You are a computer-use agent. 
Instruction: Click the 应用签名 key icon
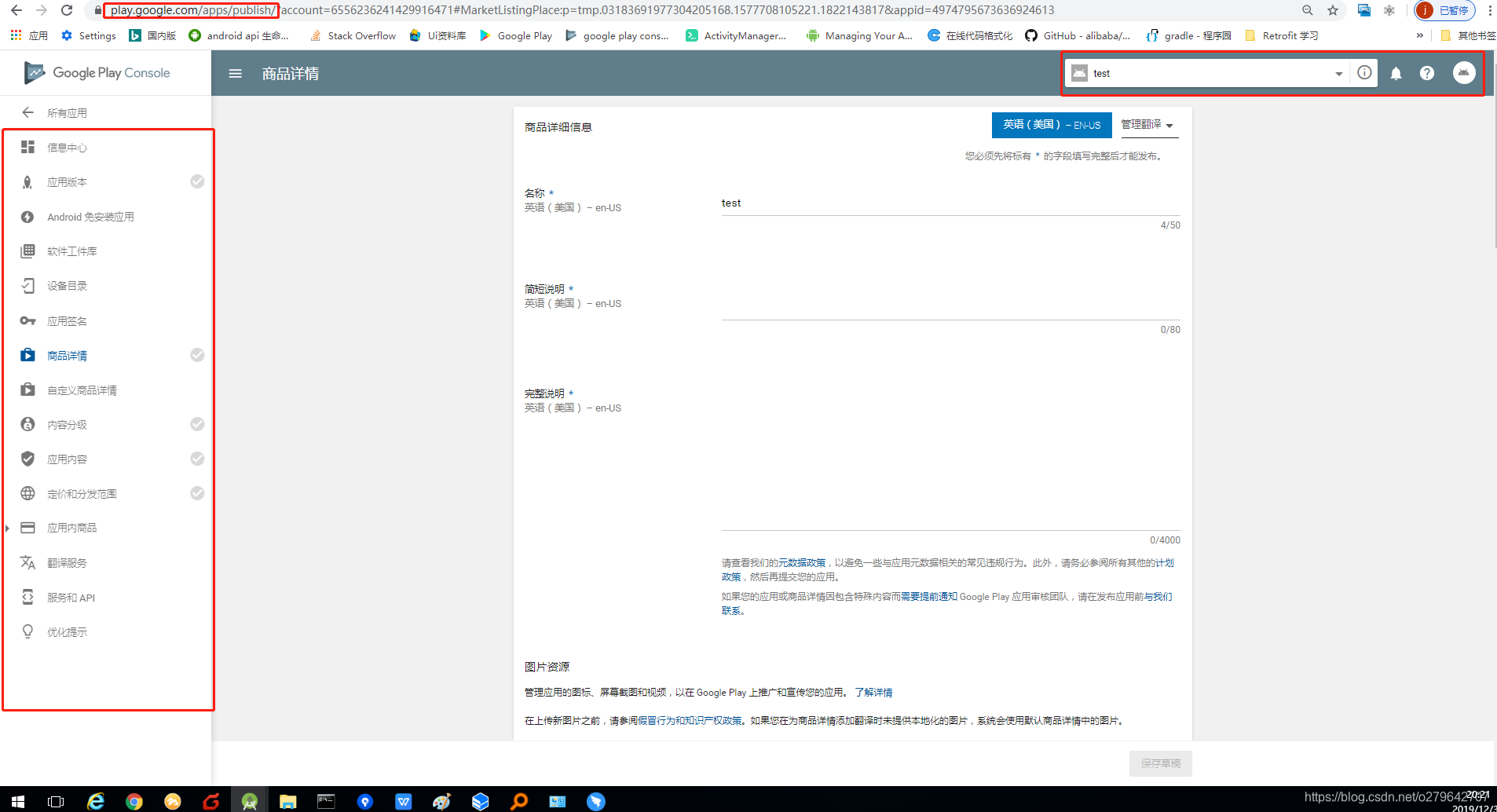28,320
